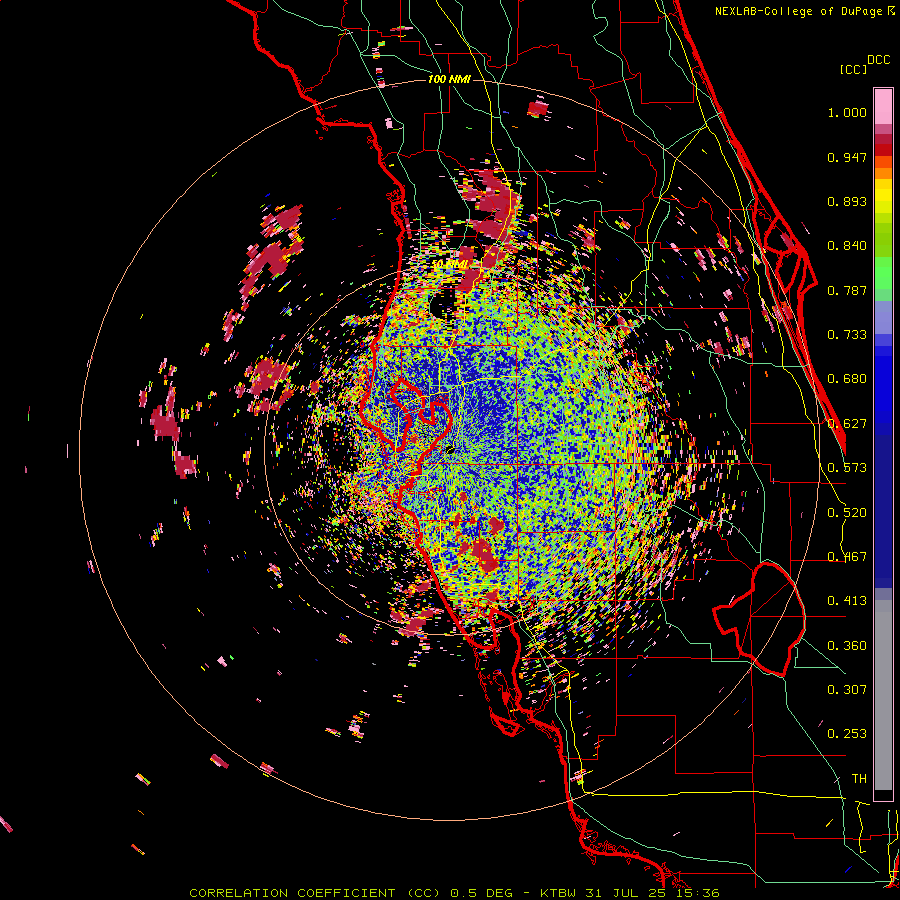Click the TH threshold label
The image size is (900, 900).
[x=859, y=779]
